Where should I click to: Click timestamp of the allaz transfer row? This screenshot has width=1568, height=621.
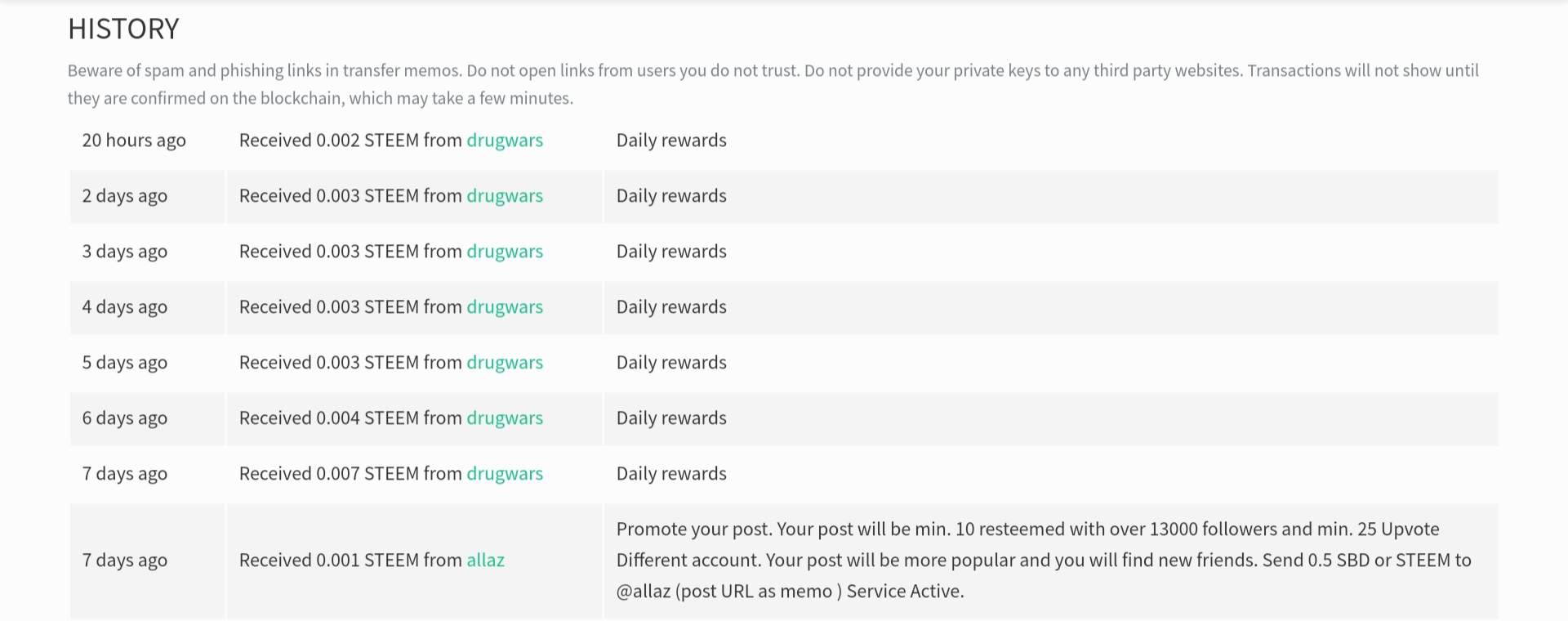(124, 561)
